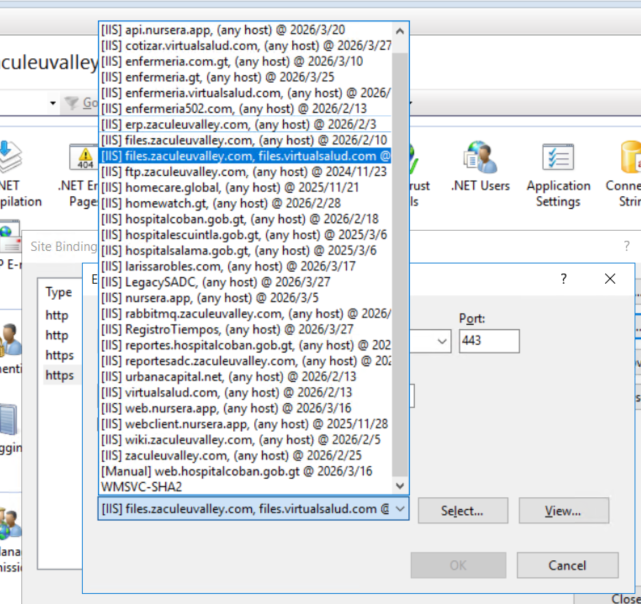Click the certificate list scrollbar down arrow
The image size is (641, 604).
(401, 486)
